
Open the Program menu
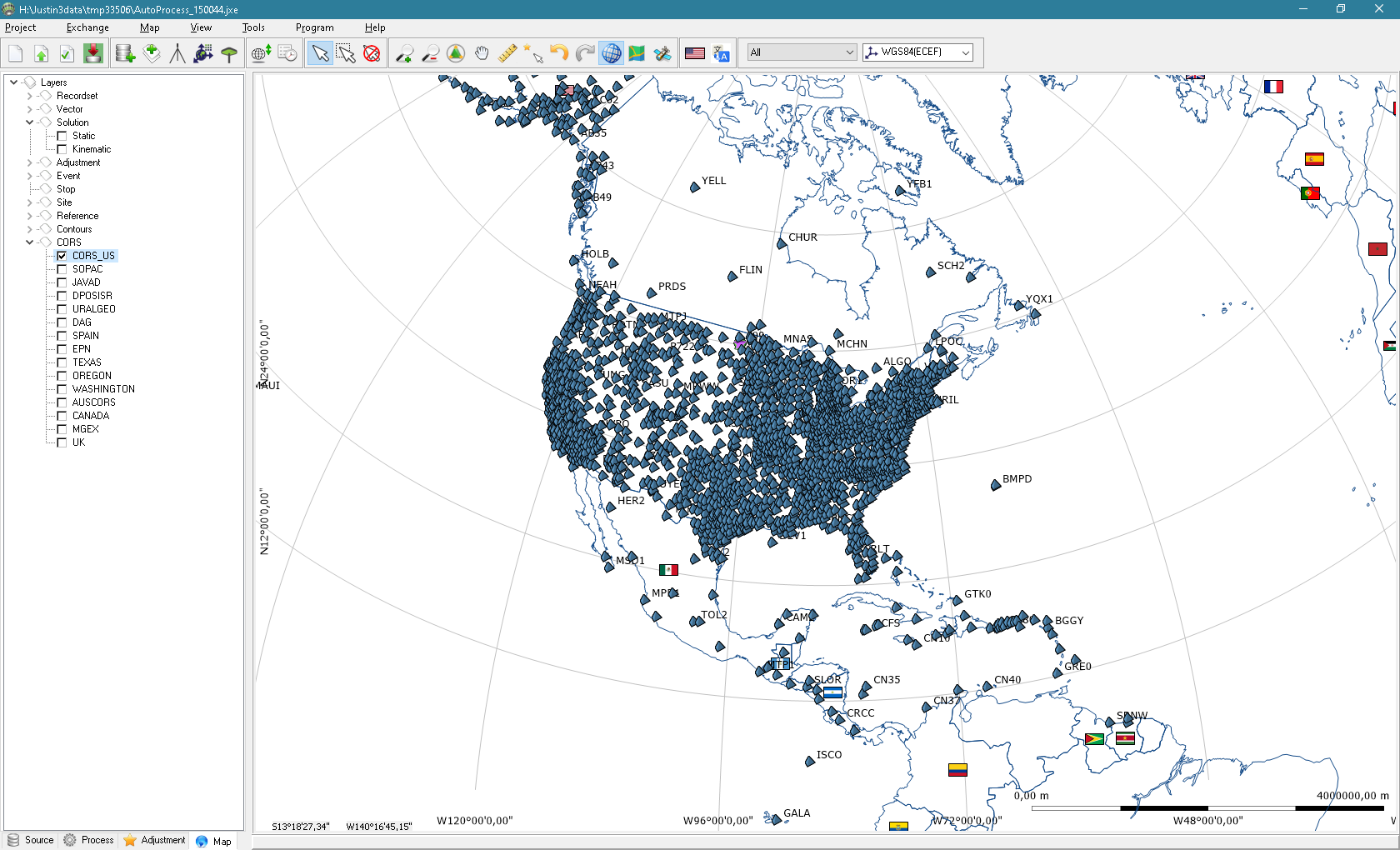(x=314, y=27)
